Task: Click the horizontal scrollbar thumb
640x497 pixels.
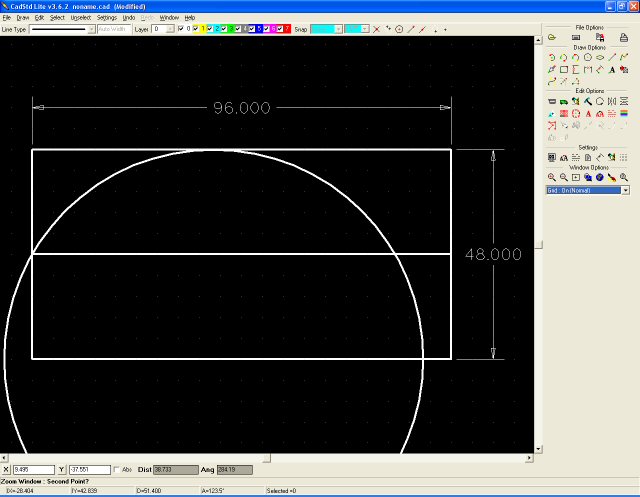Action: coord(266,458)
